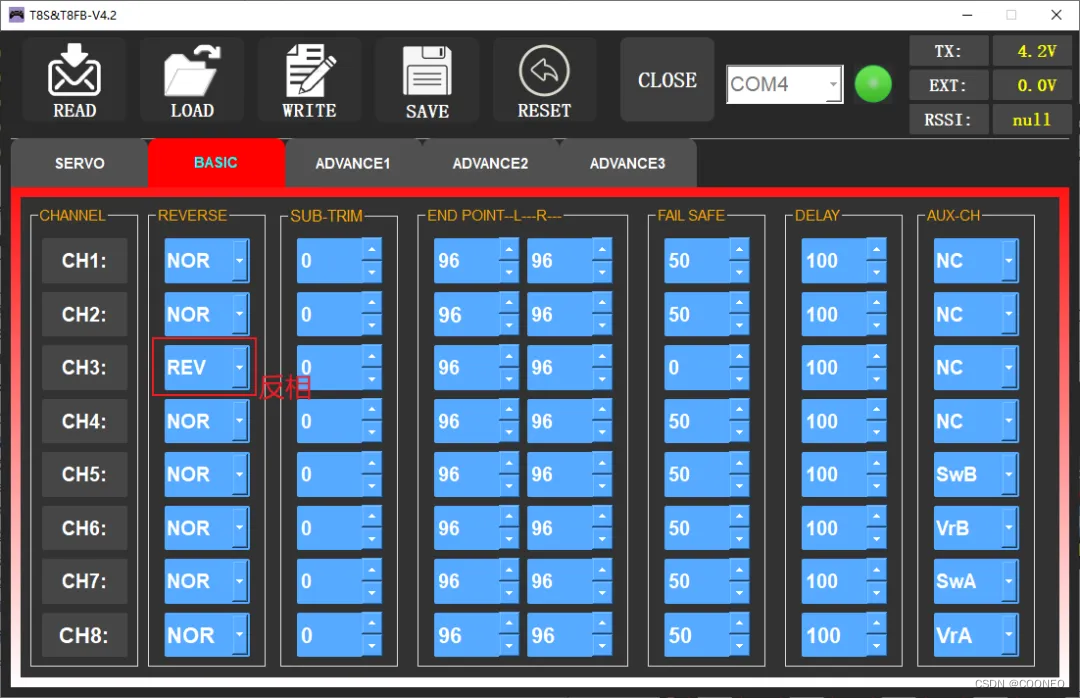Click the LOAD folder icon
The height and width of the screenshot is (698, 1080).
tap(192, 71)
